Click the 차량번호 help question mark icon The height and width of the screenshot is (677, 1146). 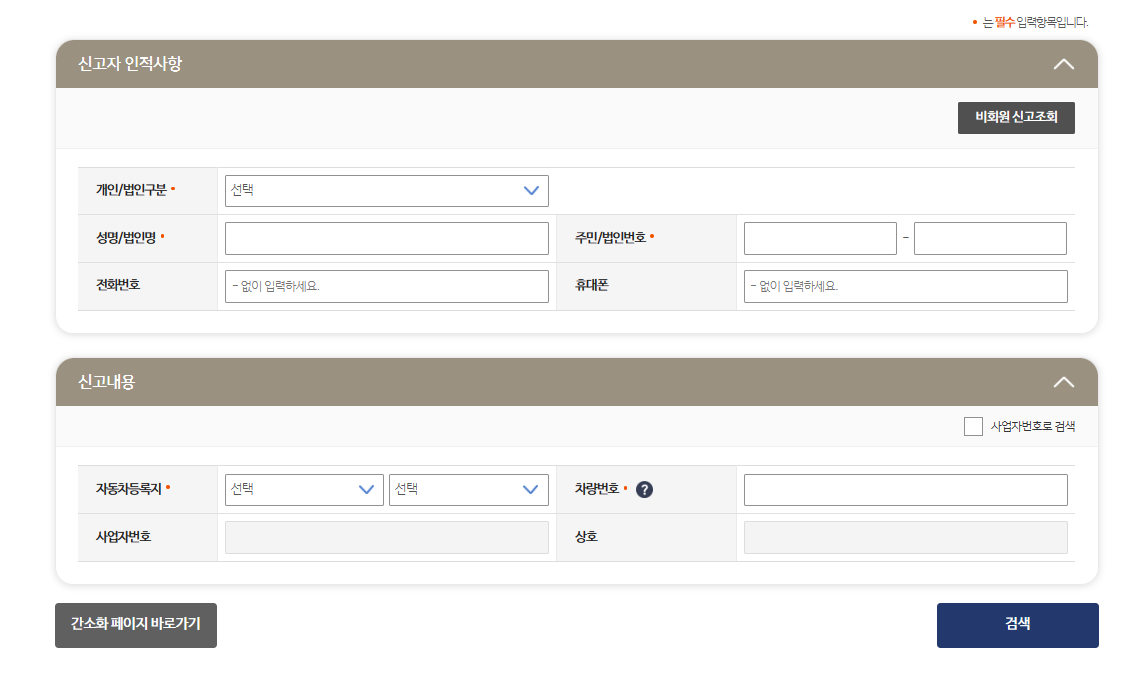644,489
